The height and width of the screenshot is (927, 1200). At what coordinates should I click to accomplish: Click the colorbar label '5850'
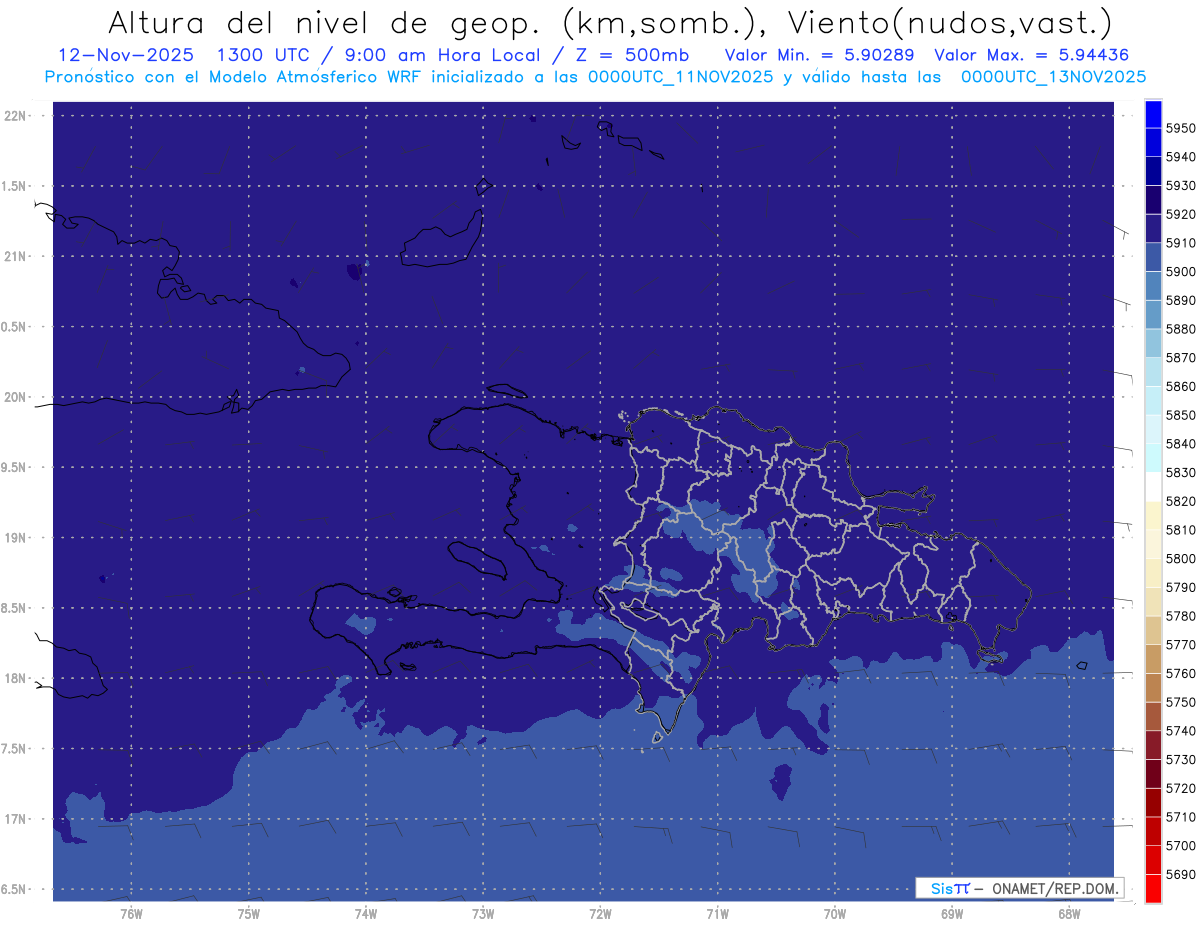[x=1180, y=415]
